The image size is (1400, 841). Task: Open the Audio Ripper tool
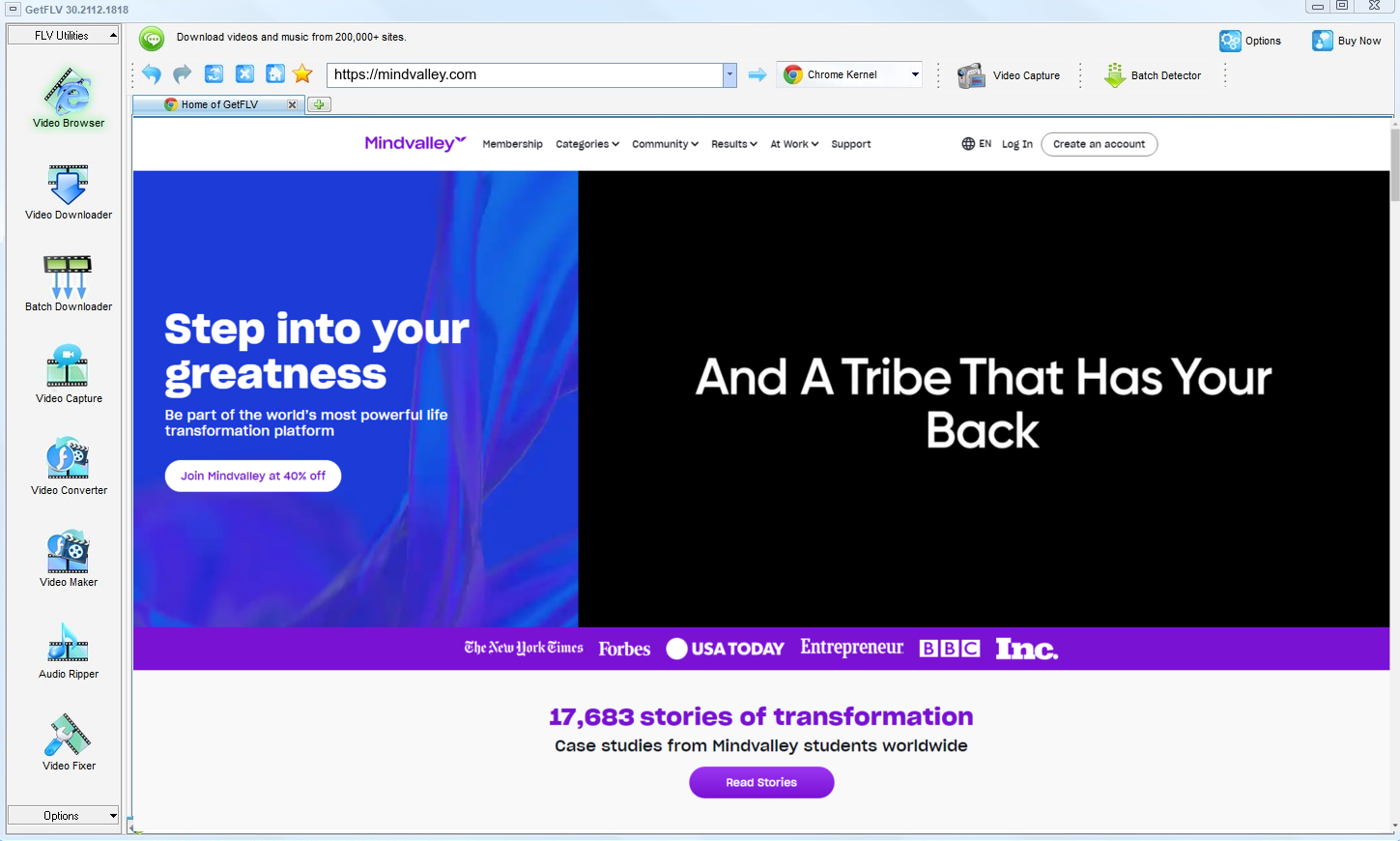point(69,650)
